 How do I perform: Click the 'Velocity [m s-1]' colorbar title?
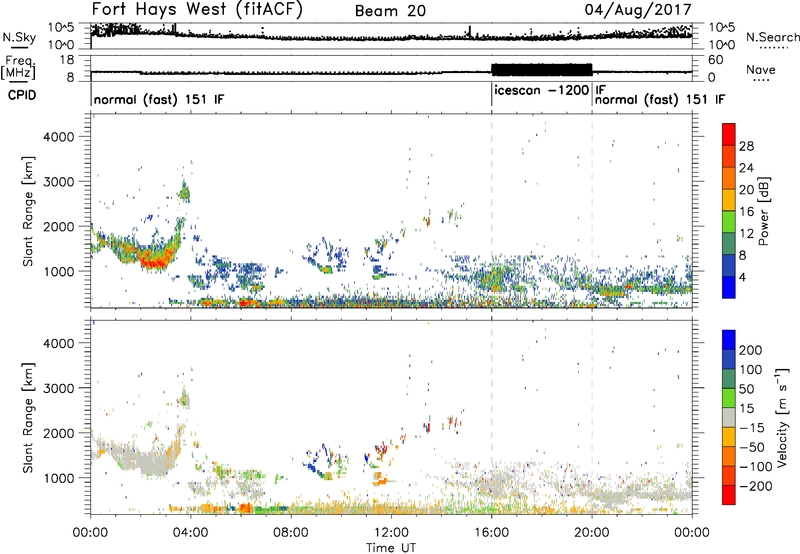[782, 417]
